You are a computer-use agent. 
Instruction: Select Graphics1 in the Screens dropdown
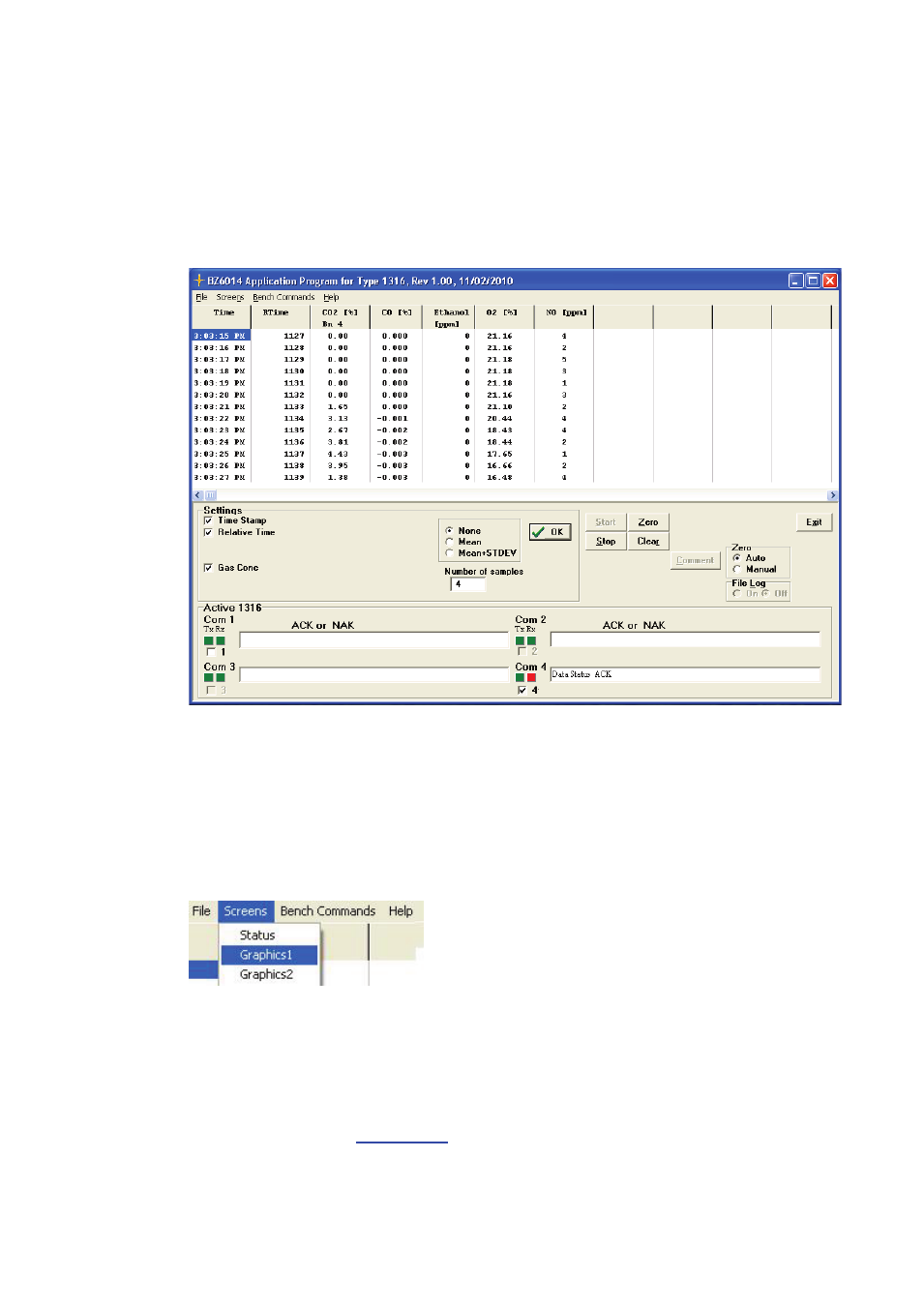pos(270,955)
